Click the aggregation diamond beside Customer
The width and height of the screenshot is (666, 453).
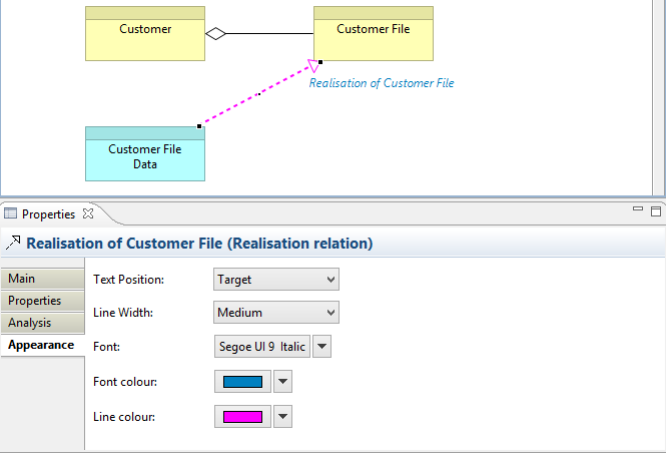tap(216, 34)
